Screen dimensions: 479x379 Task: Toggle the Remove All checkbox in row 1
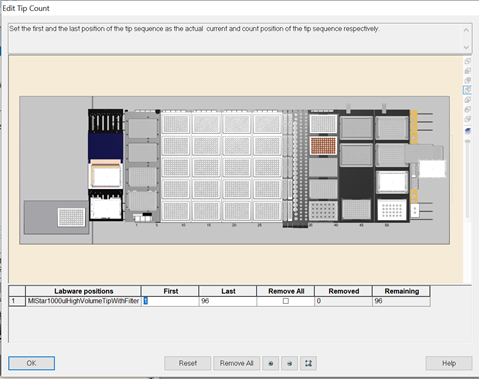pyautogui.click(x=286, y=301)
